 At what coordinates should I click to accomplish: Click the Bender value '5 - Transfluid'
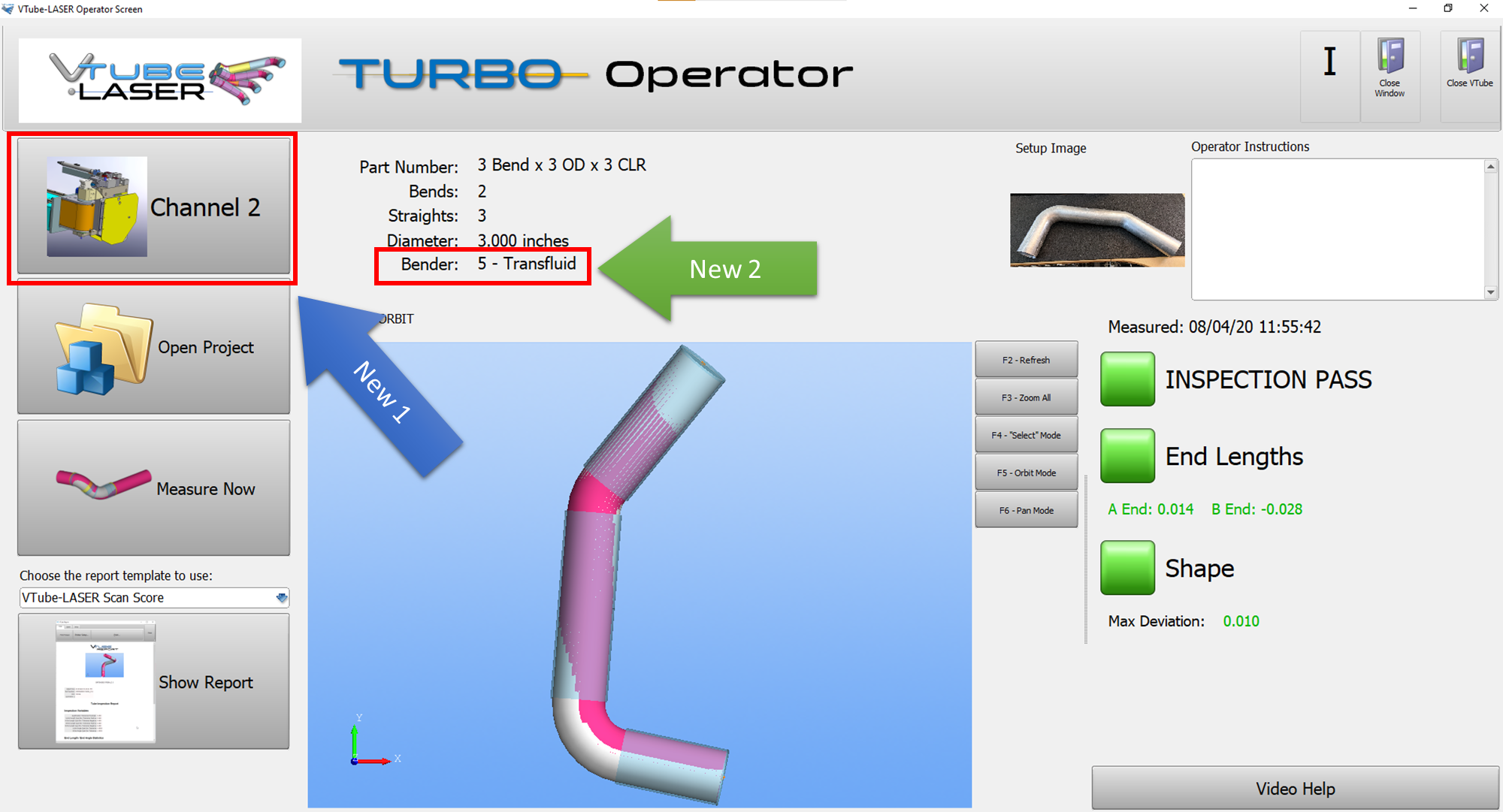[527, 264]
